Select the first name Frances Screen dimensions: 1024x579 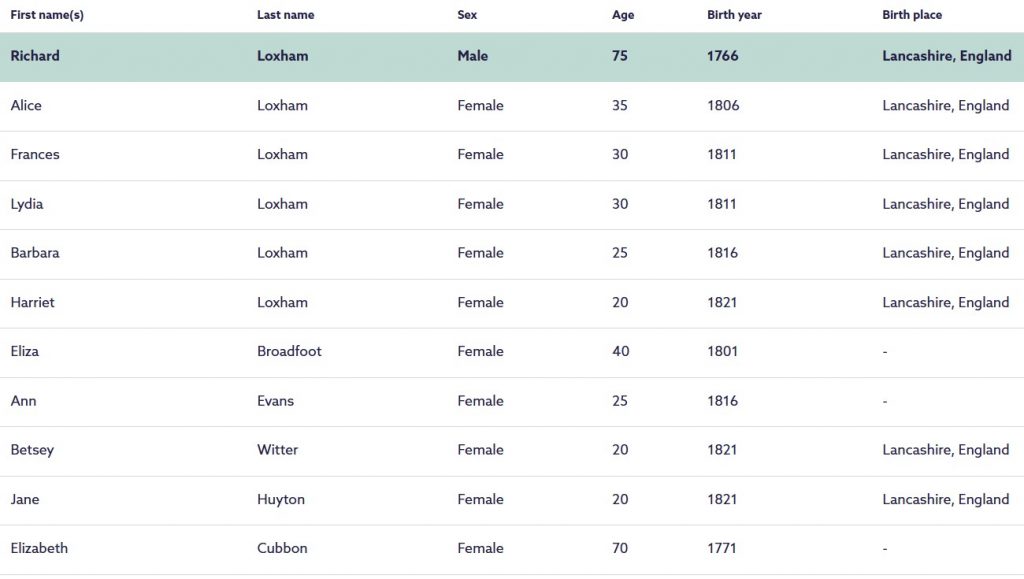pos(35,154)
